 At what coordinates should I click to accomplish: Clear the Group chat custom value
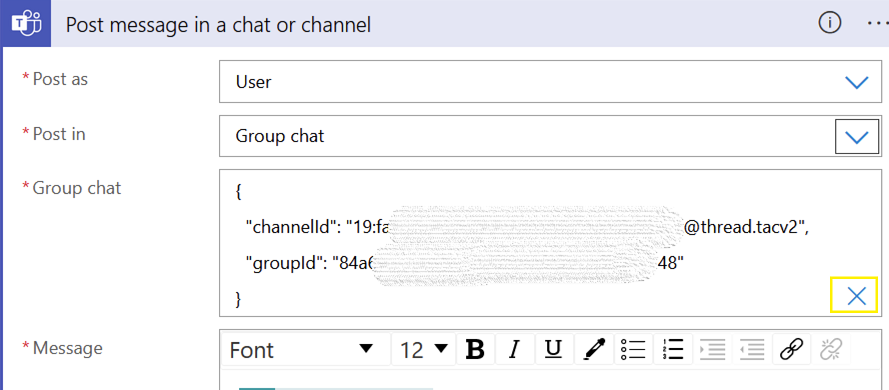[x=856, y=295]
